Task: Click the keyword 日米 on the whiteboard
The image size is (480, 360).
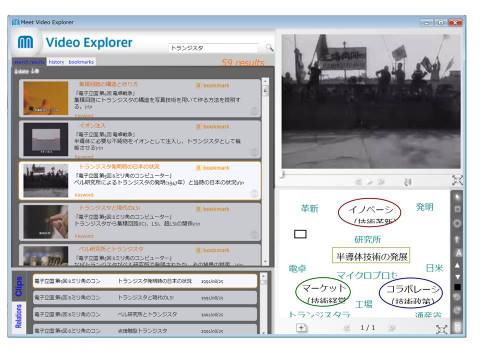Action: click(434, 268)
